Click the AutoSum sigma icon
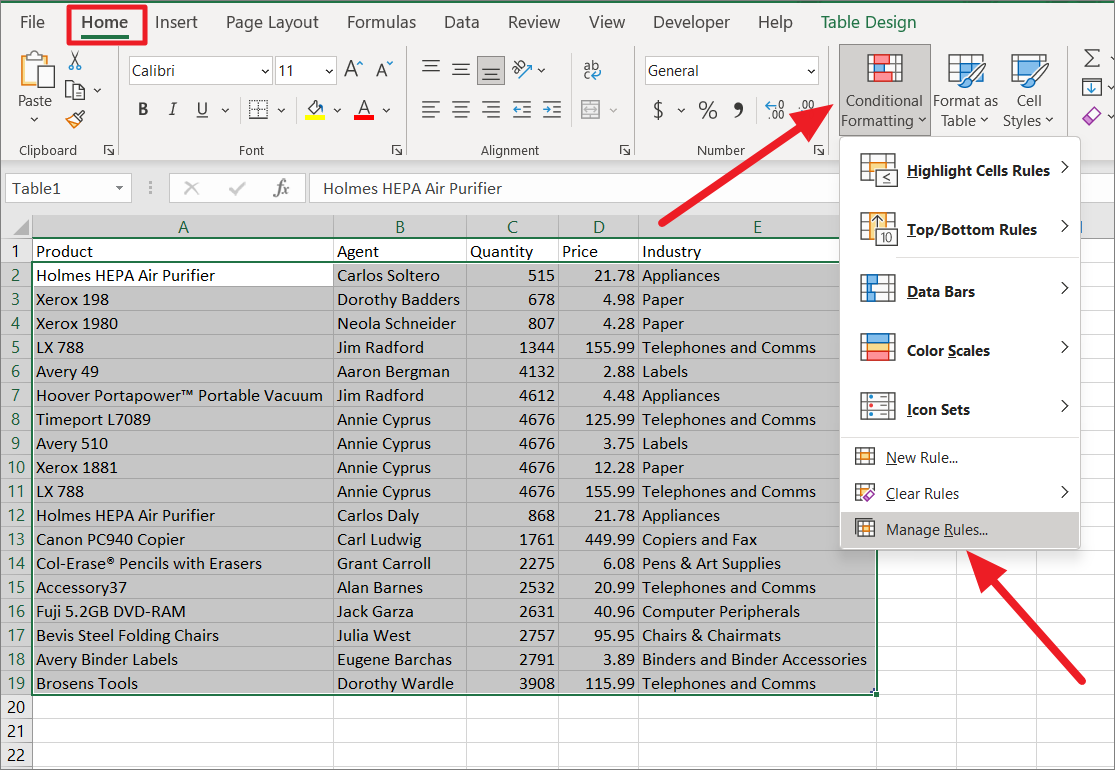The image size is (1115, 770). tap(1092, 58)
